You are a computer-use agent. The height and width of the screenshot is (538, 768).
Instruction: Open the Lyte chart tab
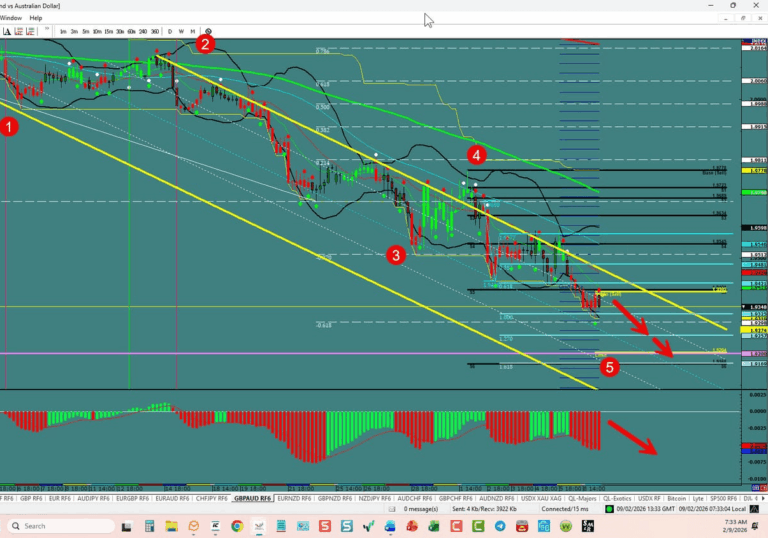pyautogui.click(x=698, y=498)
